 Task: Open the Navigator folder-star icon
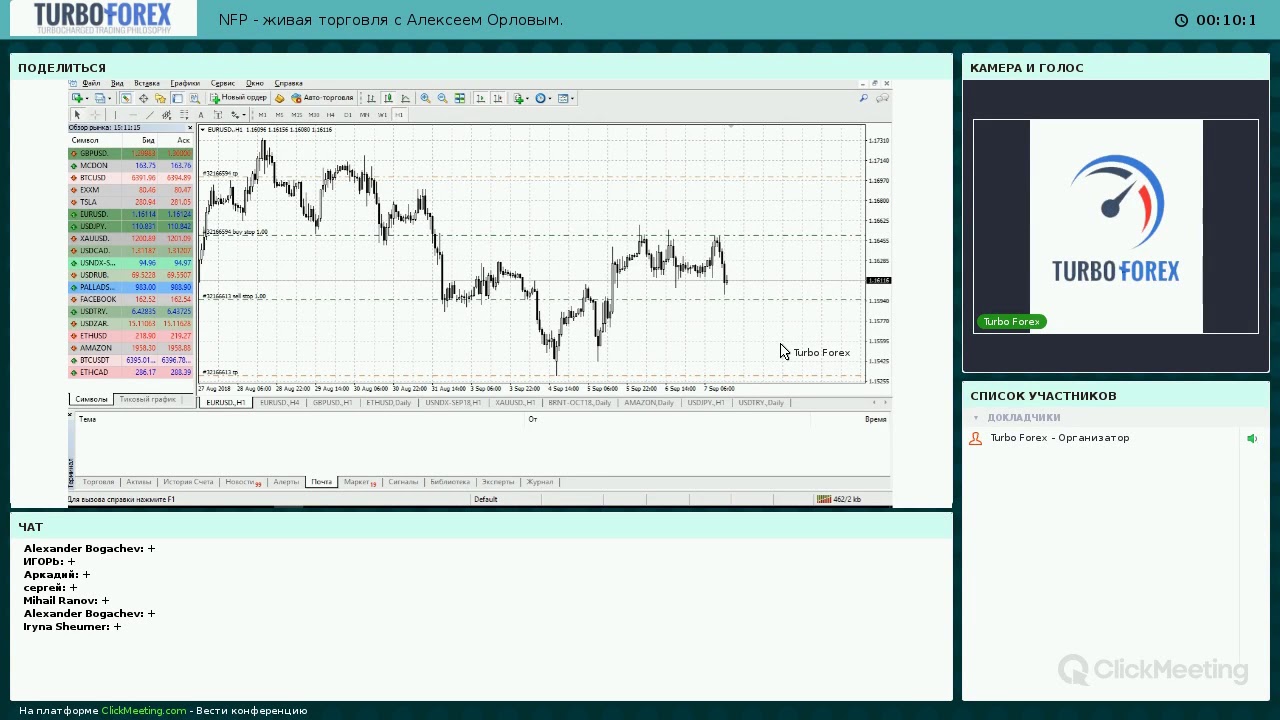[x=160, y=98]
